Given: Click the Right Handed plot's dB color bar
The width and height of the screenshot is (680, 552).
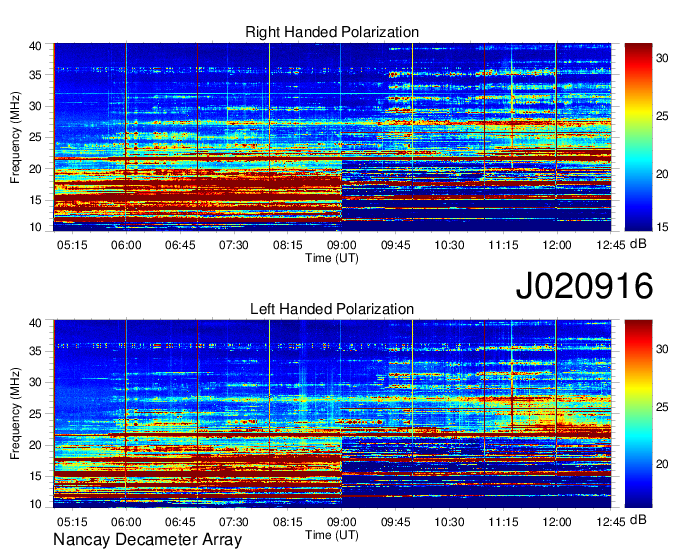Looking at the screenshot, I should pyautogui.click(x=638, y=137).
